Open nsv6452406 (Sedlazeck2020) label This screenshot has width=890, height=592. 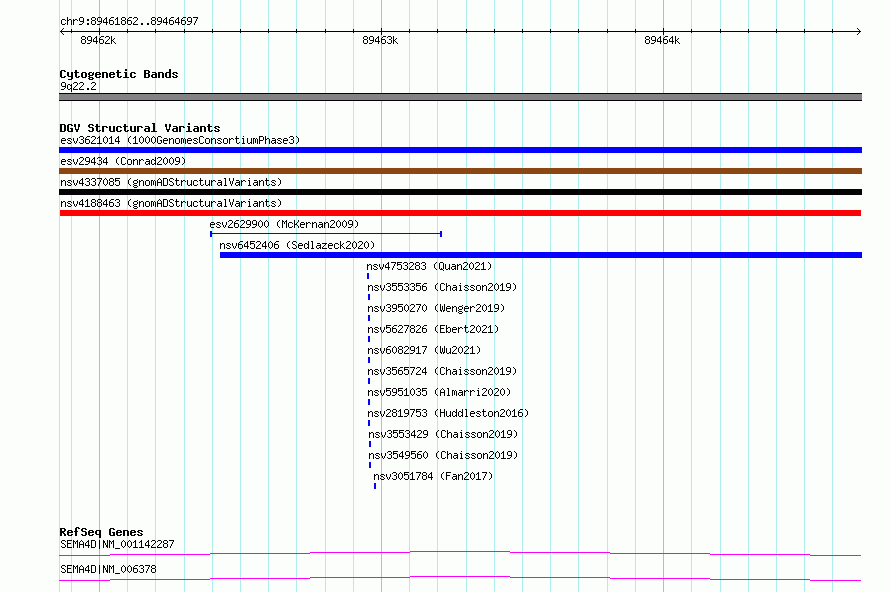pyautogui.click(x=297, y=245)
